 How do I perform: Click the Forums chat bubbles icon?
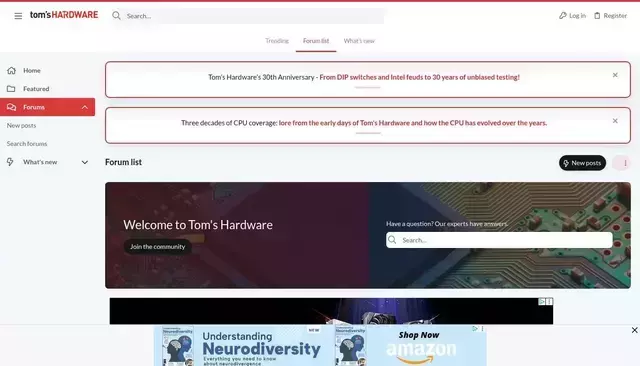click(x=11, y=107)
